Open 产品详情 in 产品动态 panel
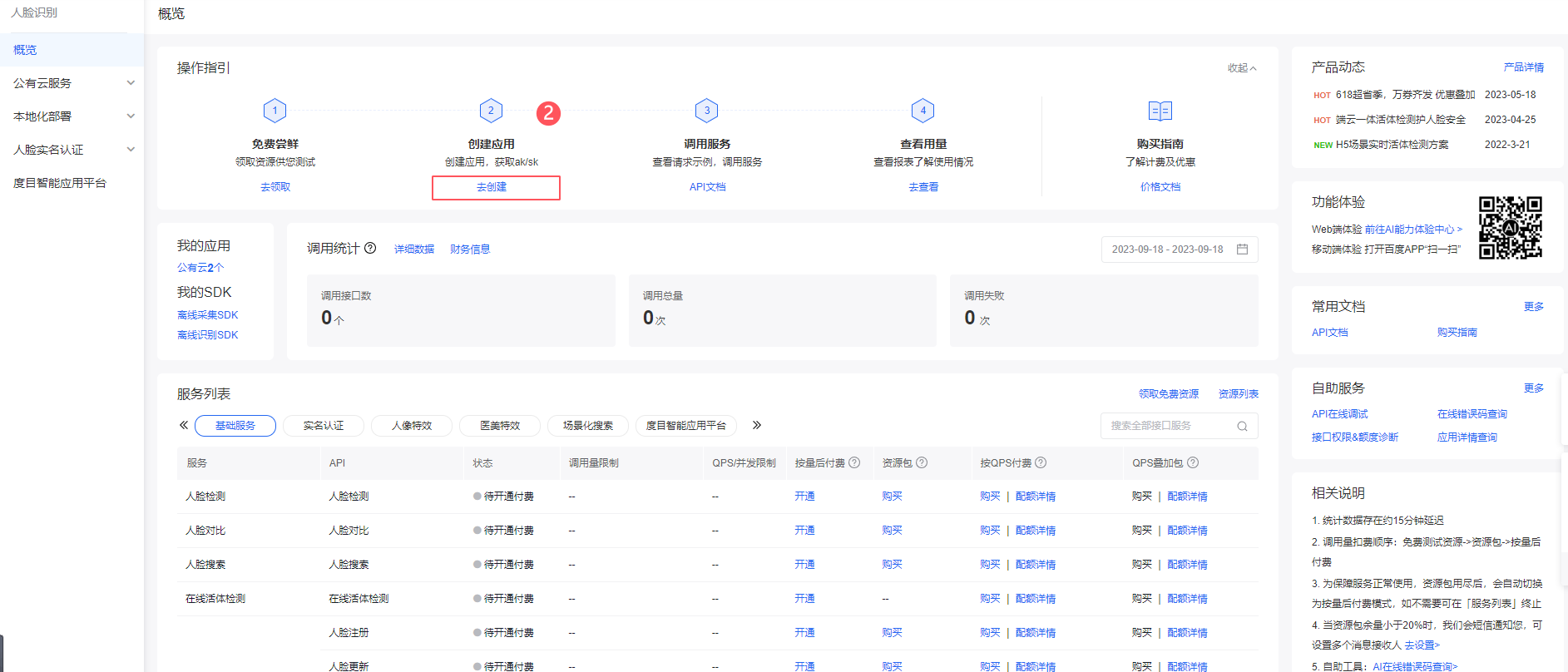The height and width of the screenshot is (672, 1568). (x=1524, y=67)
